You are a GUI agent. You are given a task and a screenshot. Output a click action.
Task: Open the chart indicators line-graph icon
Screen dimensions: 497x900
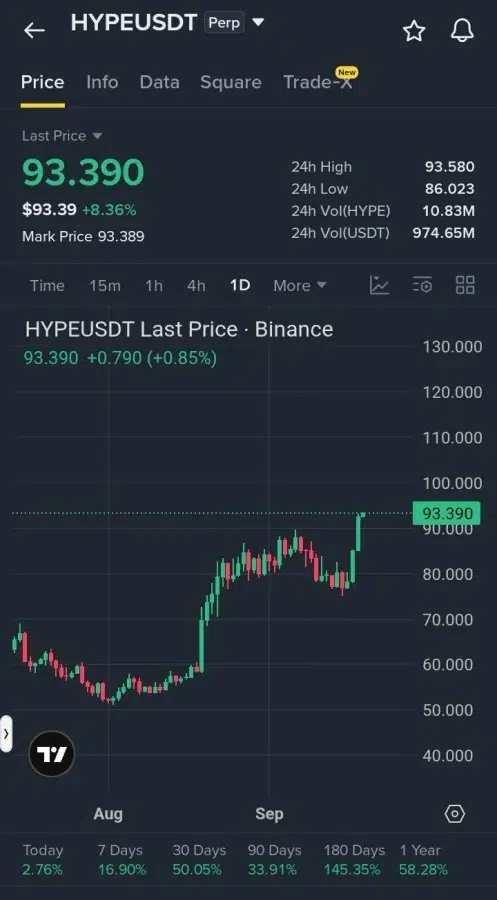[379, 285]
